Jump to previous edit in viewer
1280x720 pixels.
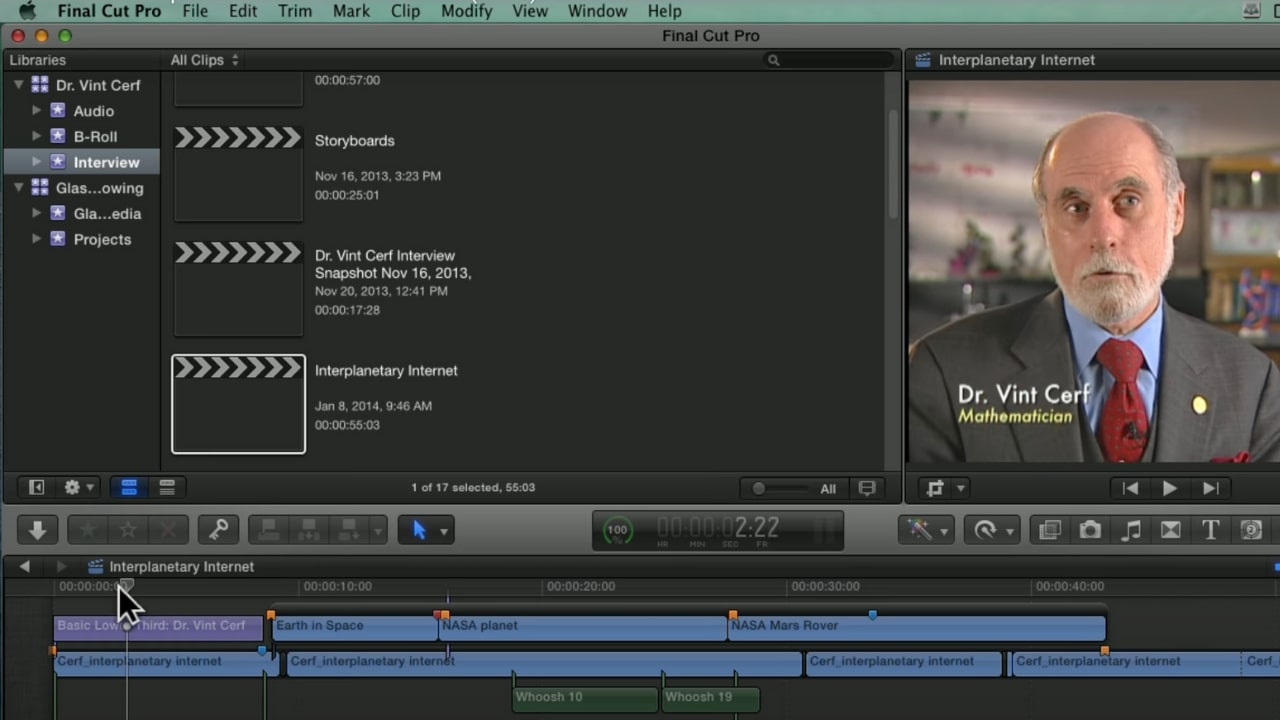(1130, 488)
